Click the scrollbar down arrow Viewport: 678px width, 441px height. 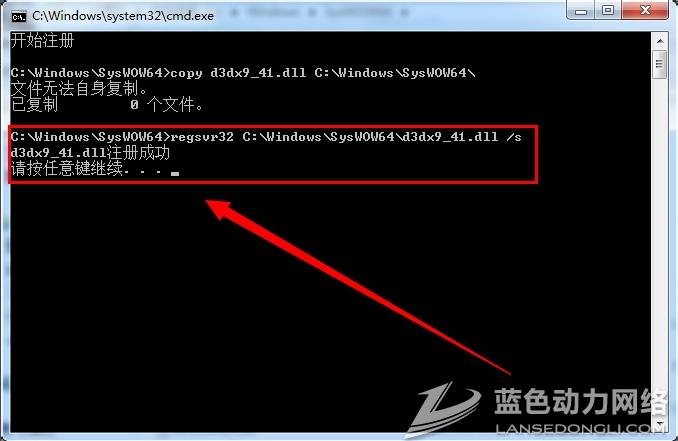(660, 424)
